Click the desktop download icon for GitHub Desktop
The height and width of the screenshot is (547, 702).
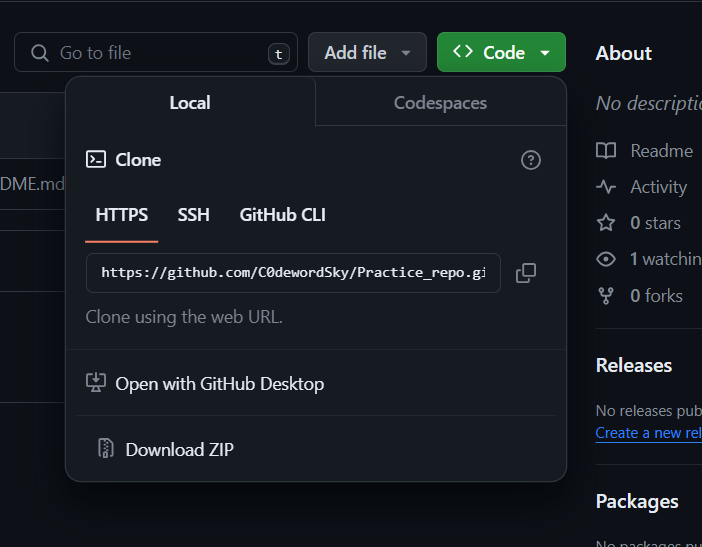click(x=96, y=383)
